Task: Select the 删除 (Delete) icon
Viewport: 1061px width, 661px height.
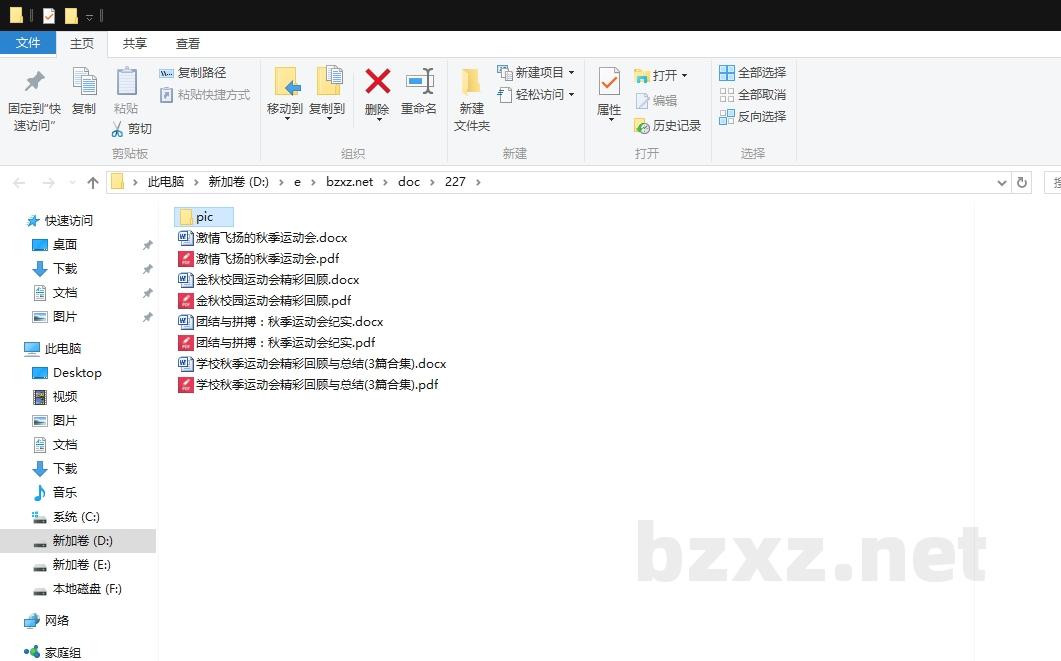Action: click(x=376, y=95)
